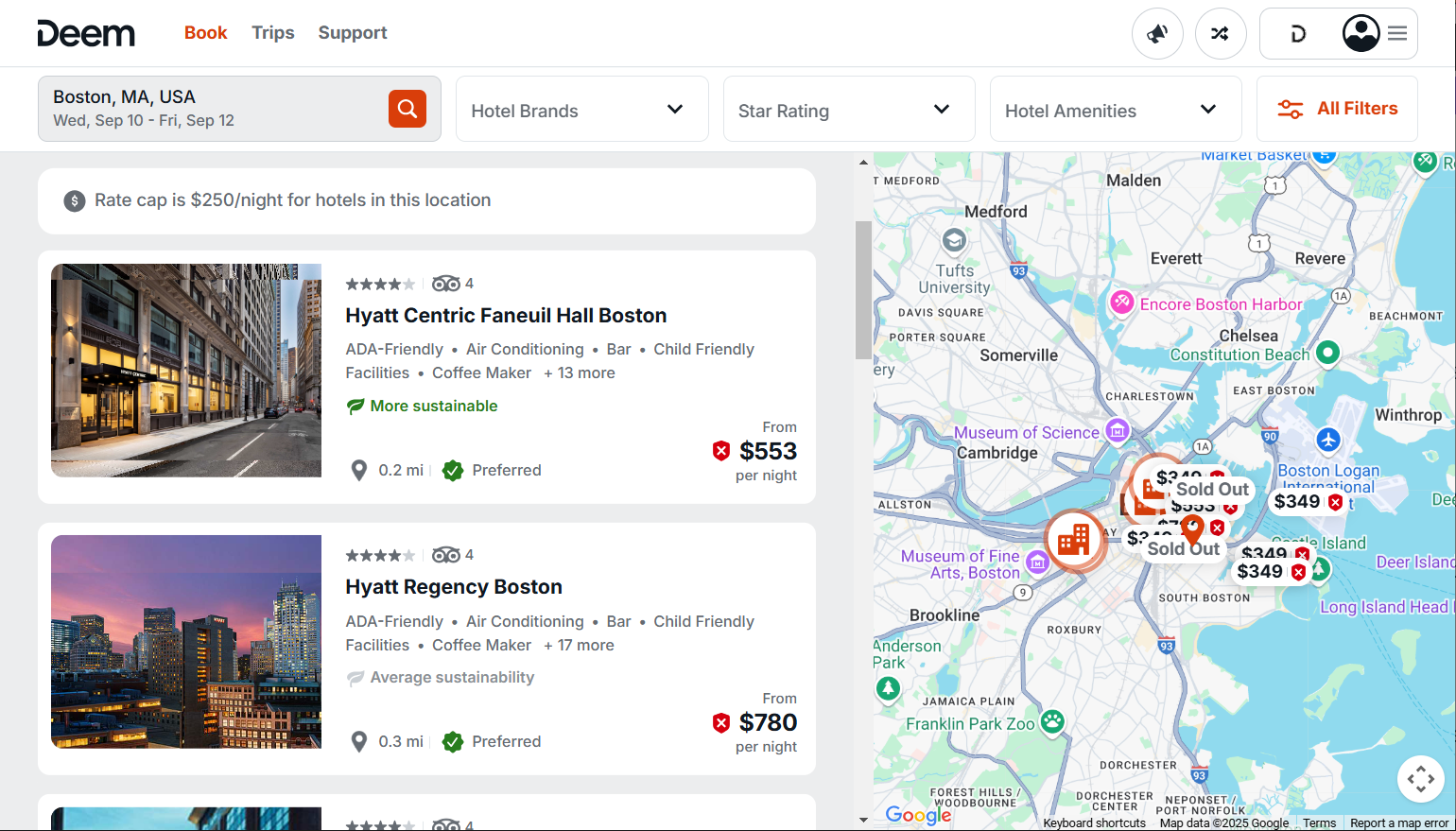1456x831 pixels.
Task: Click the upper Sold Out map label
Action: click(x=1212, y=489)
